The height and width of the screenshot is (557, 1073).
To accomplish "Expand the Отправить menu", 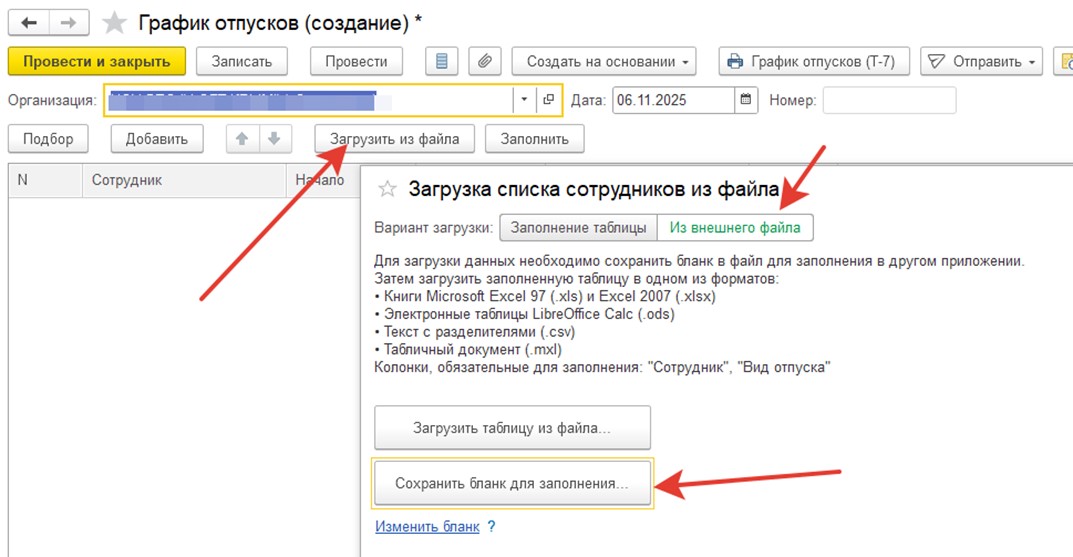I will pos(980,61).
